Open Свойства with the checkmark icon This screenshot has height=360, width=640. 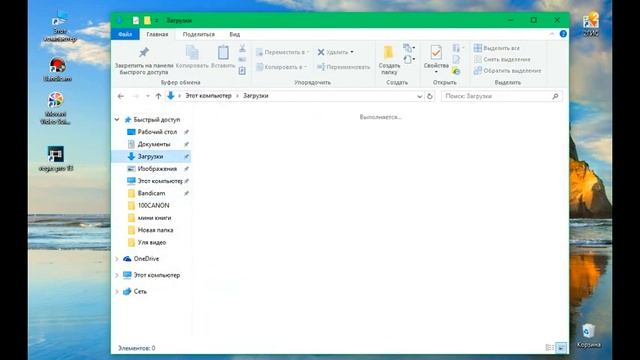(436, 52)
